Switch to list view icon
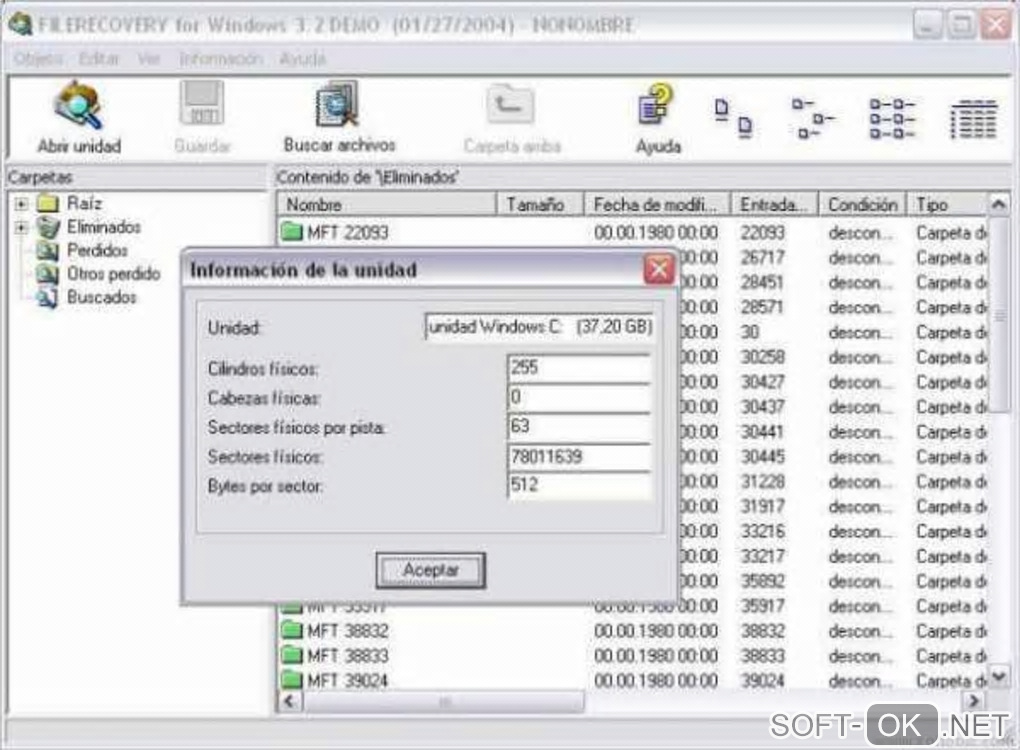Screen dimensions: 1020x750 pyautogui.click(x=892, y=118)
